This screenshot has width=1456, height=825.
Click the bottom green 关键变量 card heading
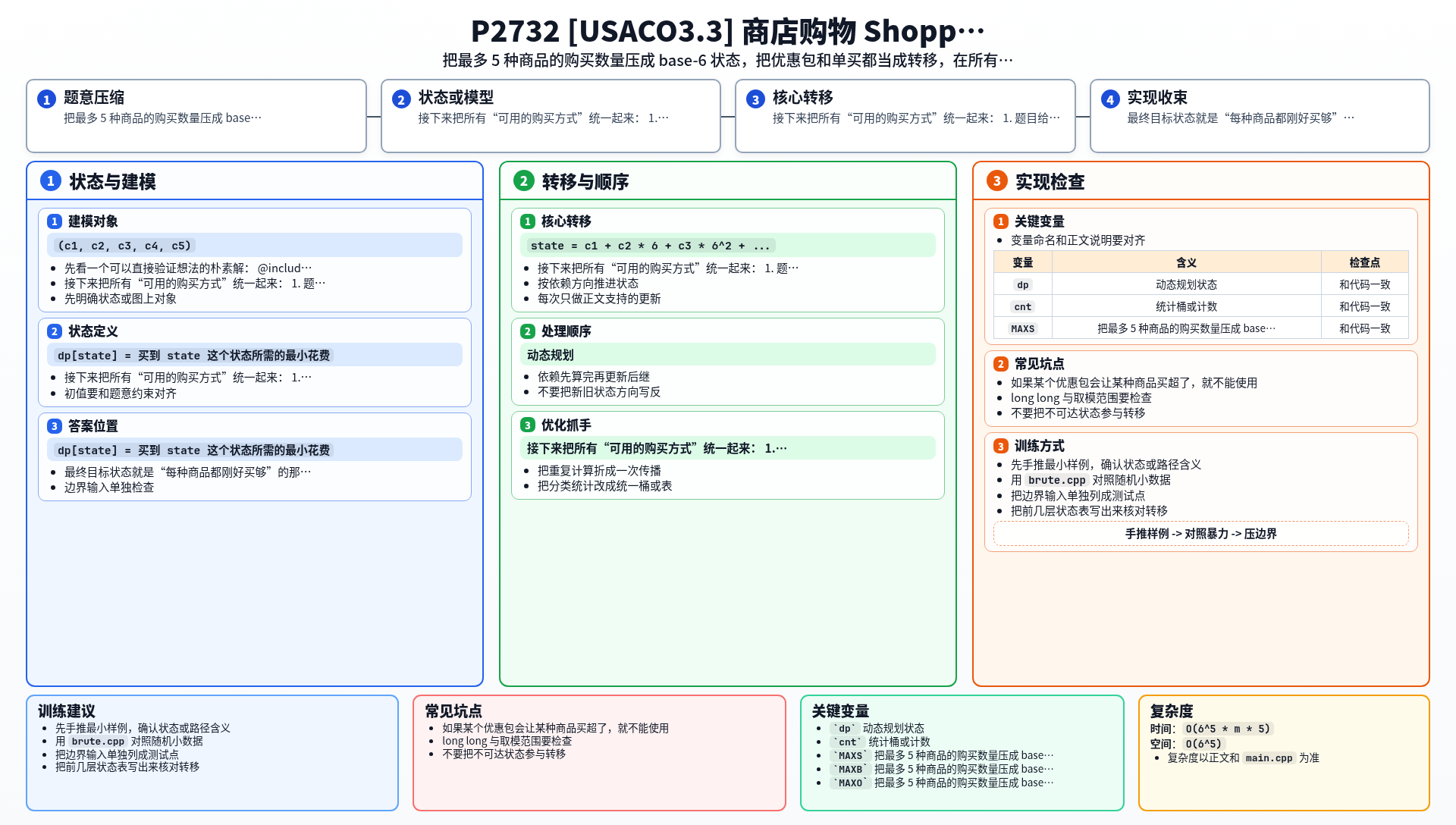click(x=840, y=711)
